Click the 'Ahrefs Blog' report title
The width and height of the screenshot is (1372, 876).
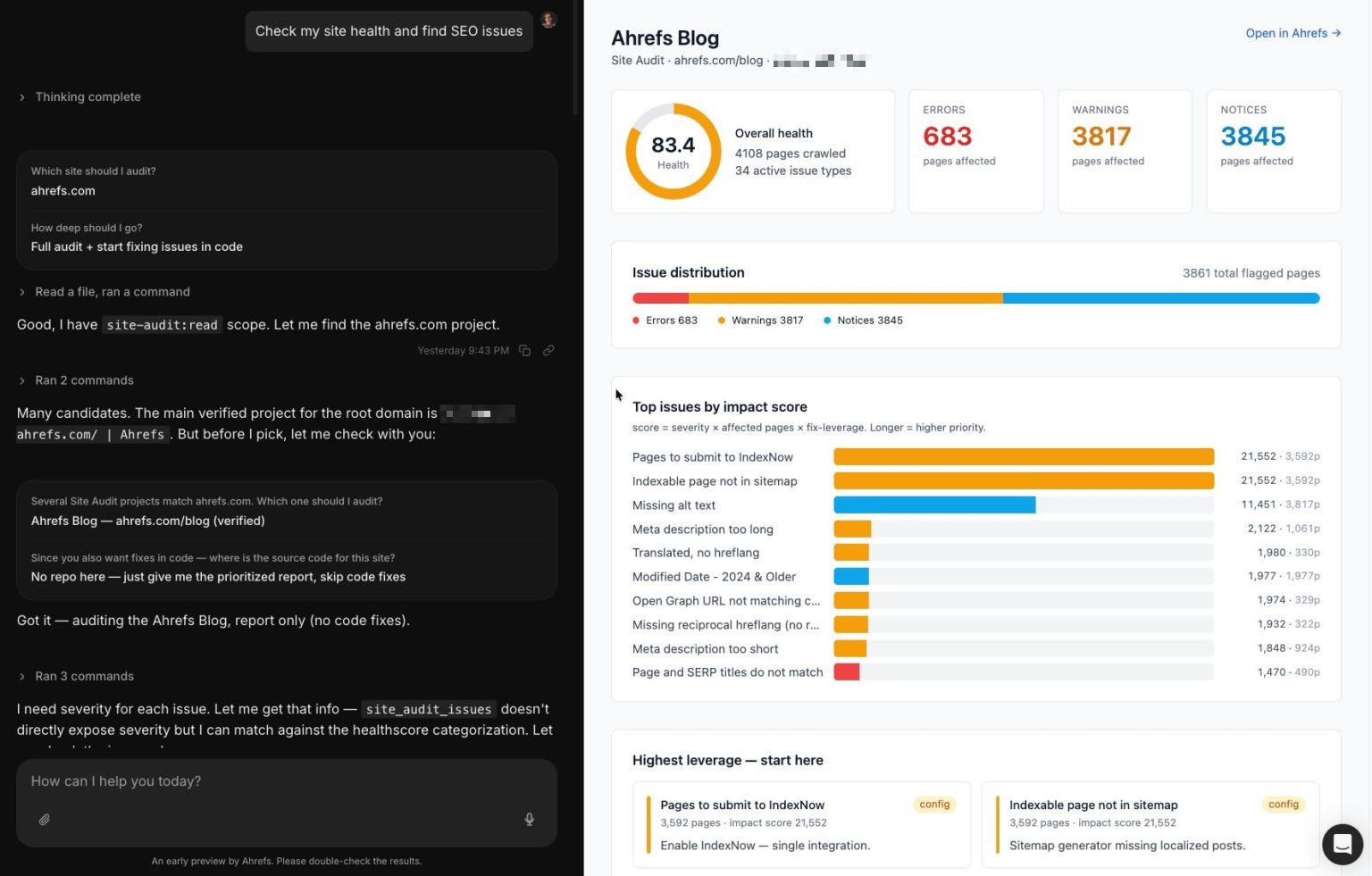tap(665, 38)
